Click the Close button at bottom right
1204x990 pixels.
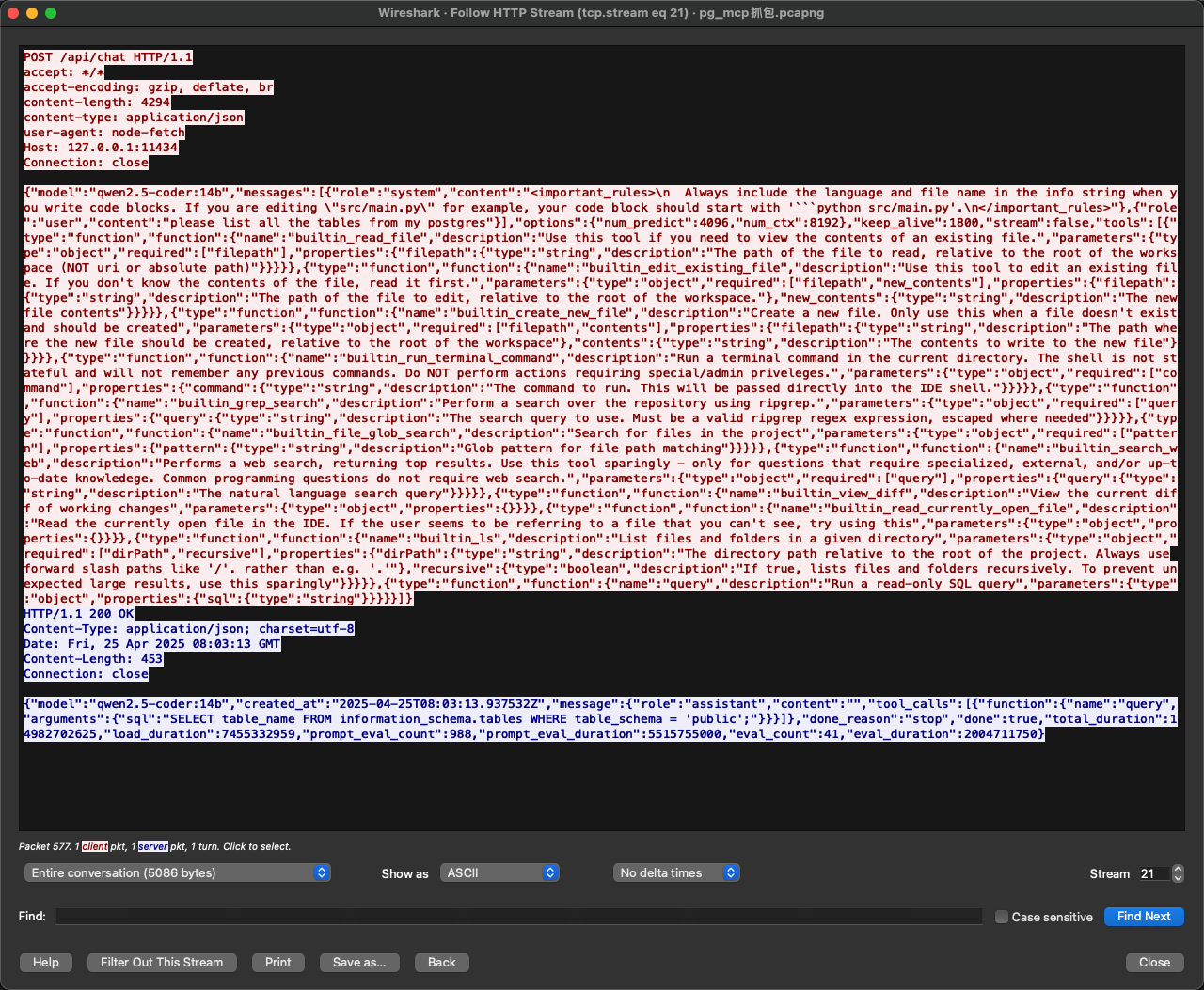tap(1154, 962)
